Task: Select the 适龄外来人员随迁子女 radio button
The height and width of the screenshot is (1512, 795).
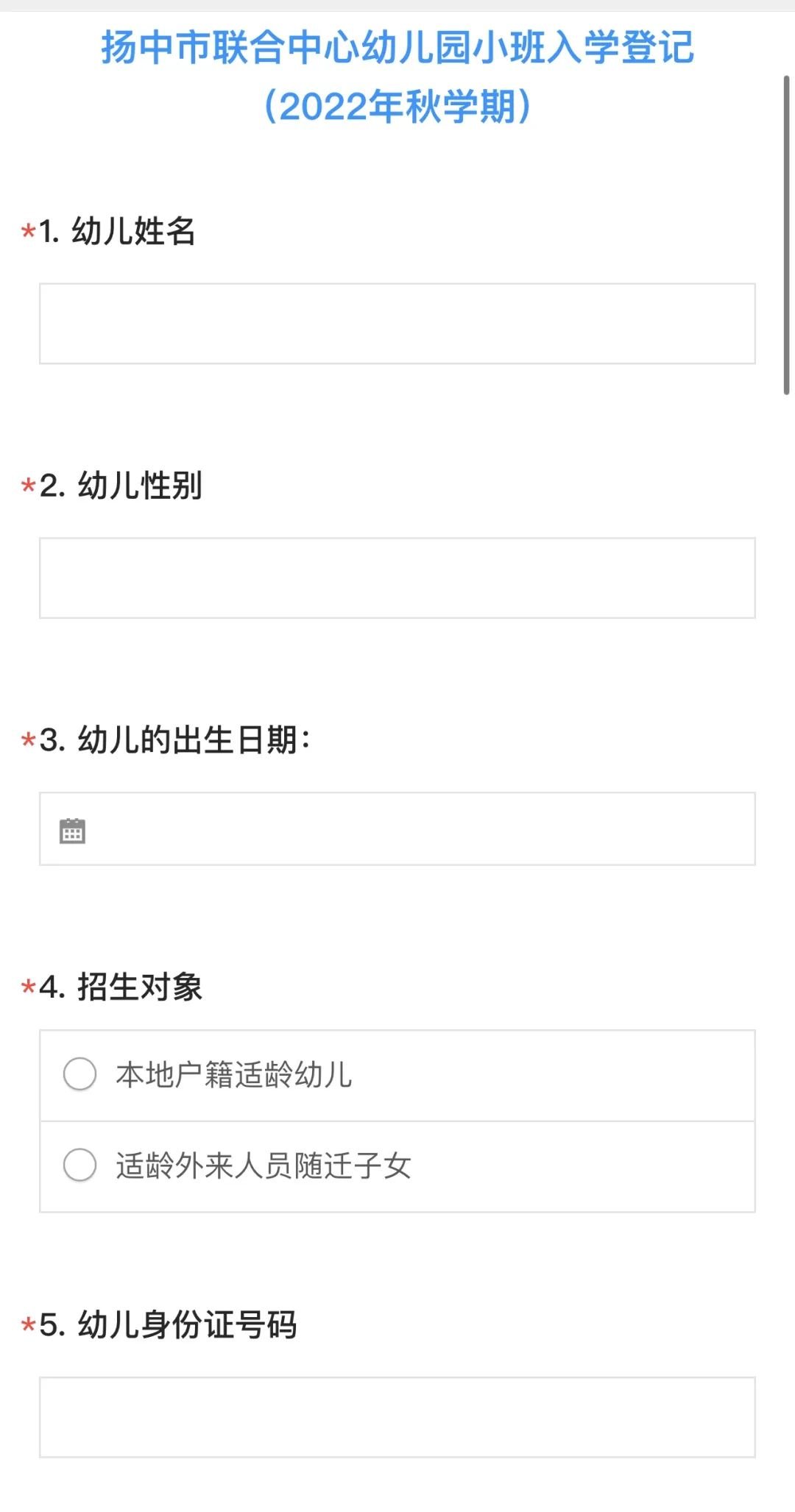Action: pos(80,1165)
